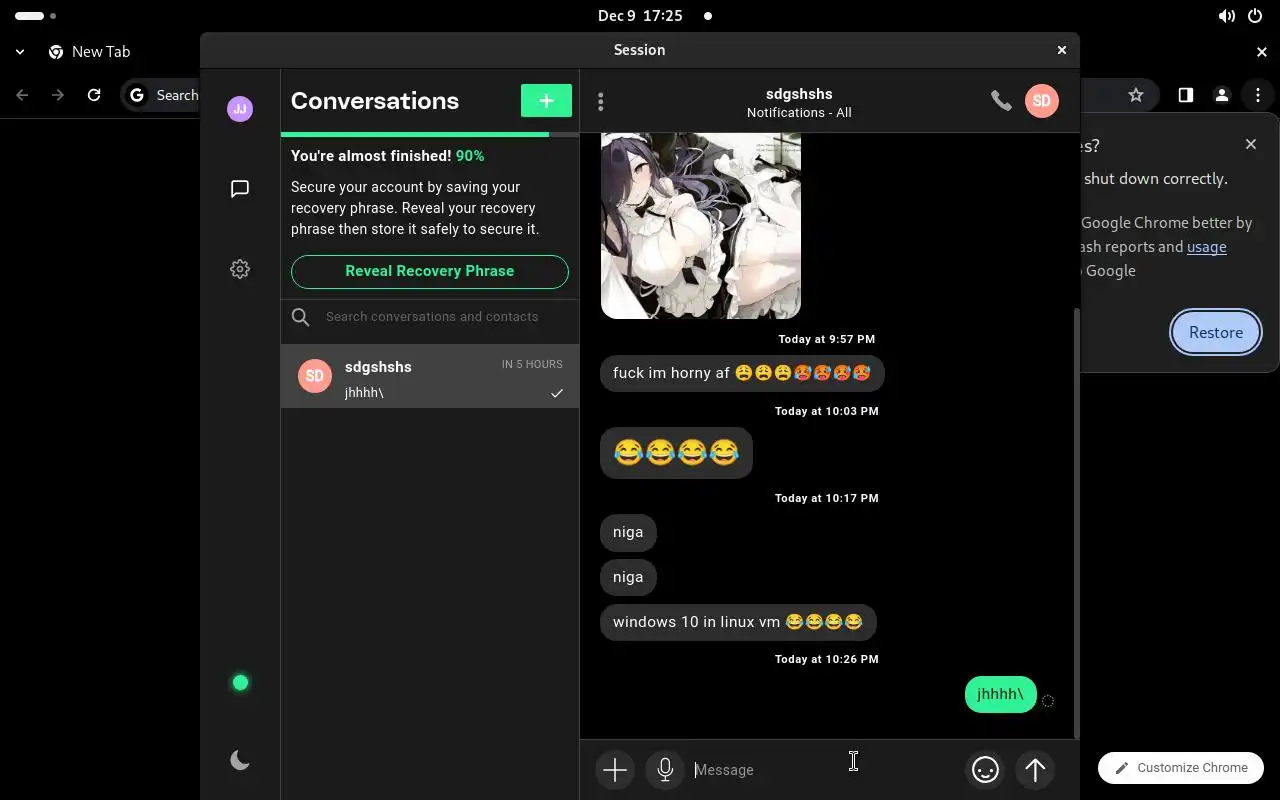Bookmark page with Chrome star icon
1280x800 pixels.
click(x=1136, y=95)
